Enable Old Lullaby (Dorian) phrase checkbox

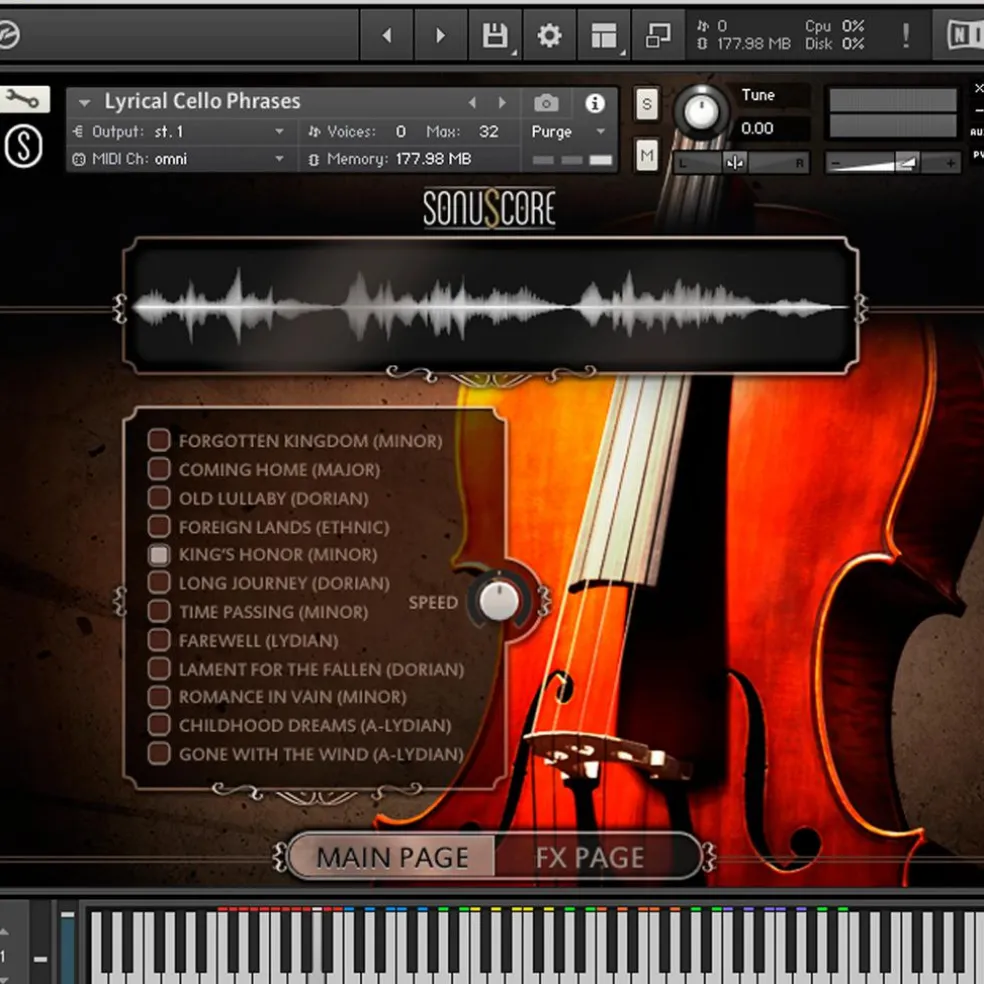pos(159,497)
